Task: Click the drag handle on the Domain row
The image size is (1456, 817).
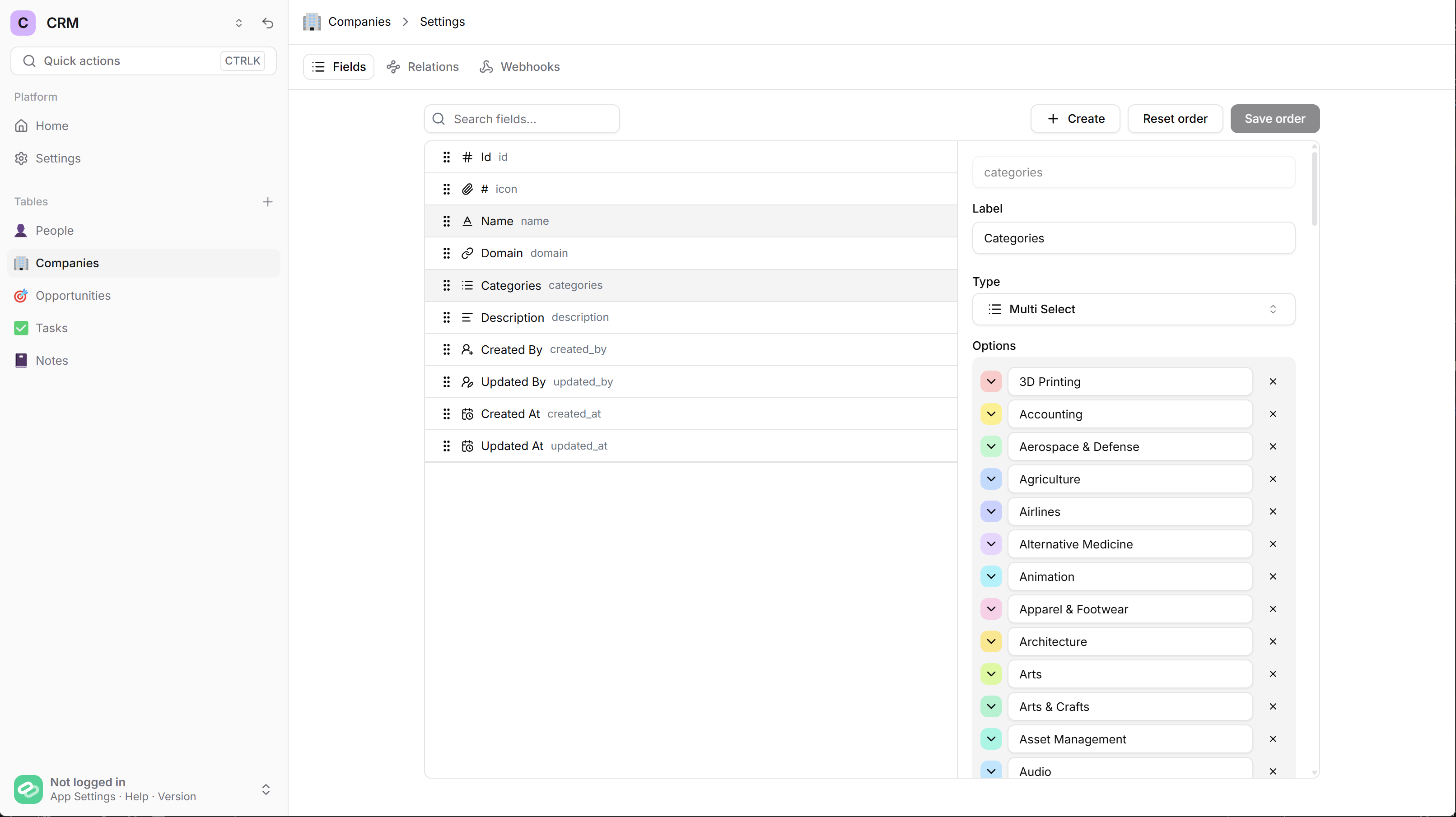Action: pyautogui.click(x=446, y=253)
